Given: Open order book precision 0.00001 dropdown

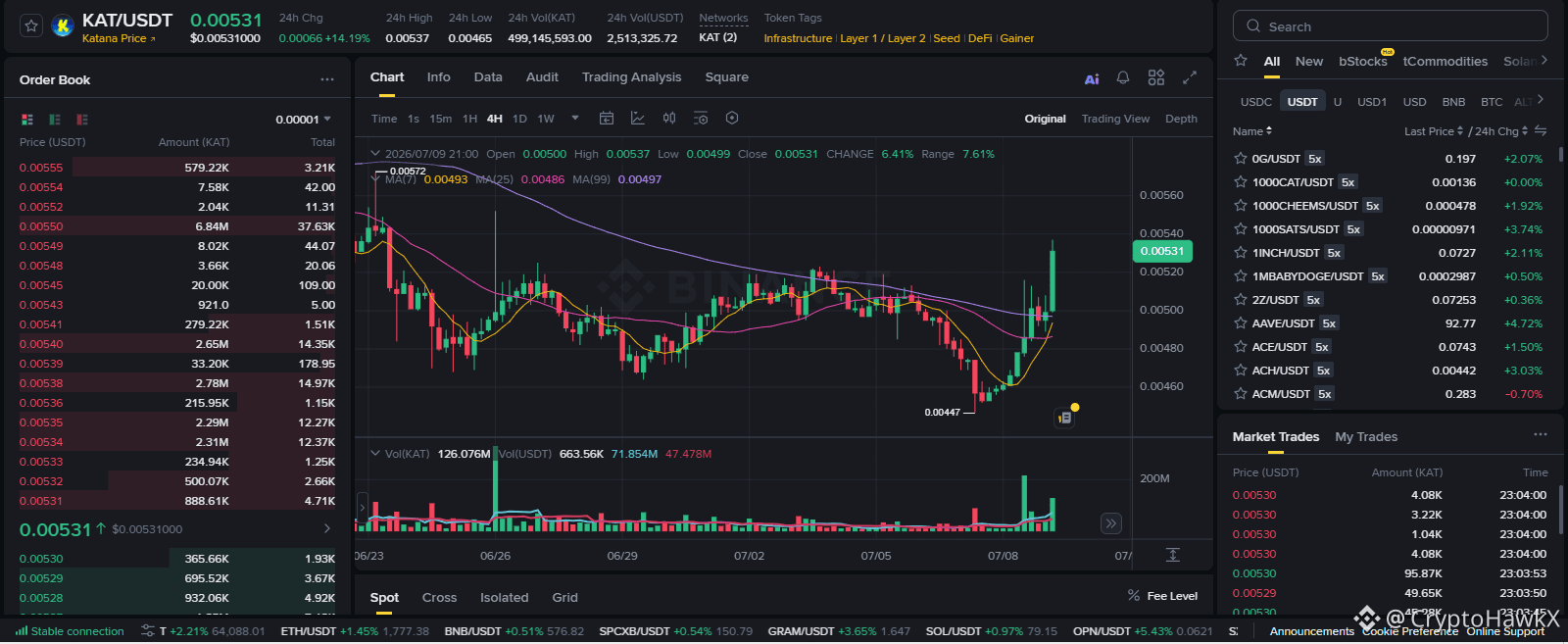Looking at the screenshot, I should [303, 120].
